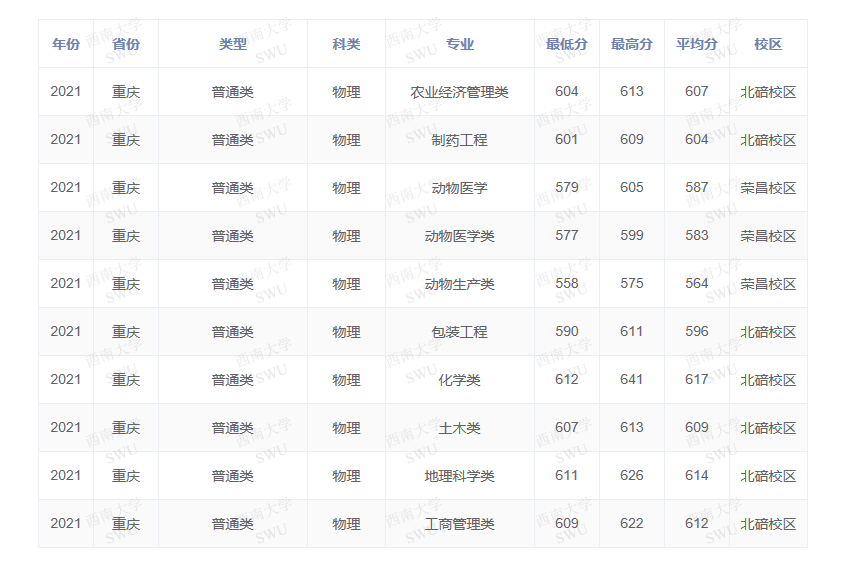Viewport: 841px width, 566px height.
Task: Select the 化学类 major cell
Action: (460, 380)
